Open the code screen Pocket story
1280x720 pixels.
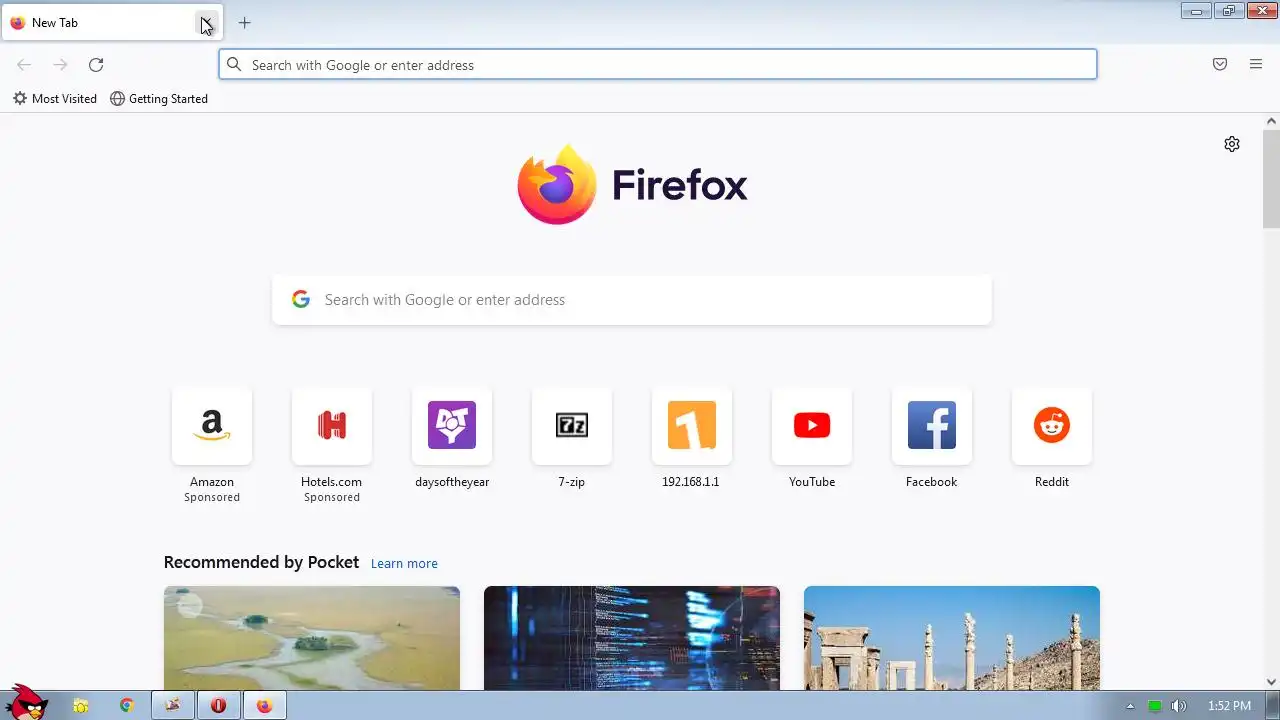pyautogui.click(x=632, y=638)
